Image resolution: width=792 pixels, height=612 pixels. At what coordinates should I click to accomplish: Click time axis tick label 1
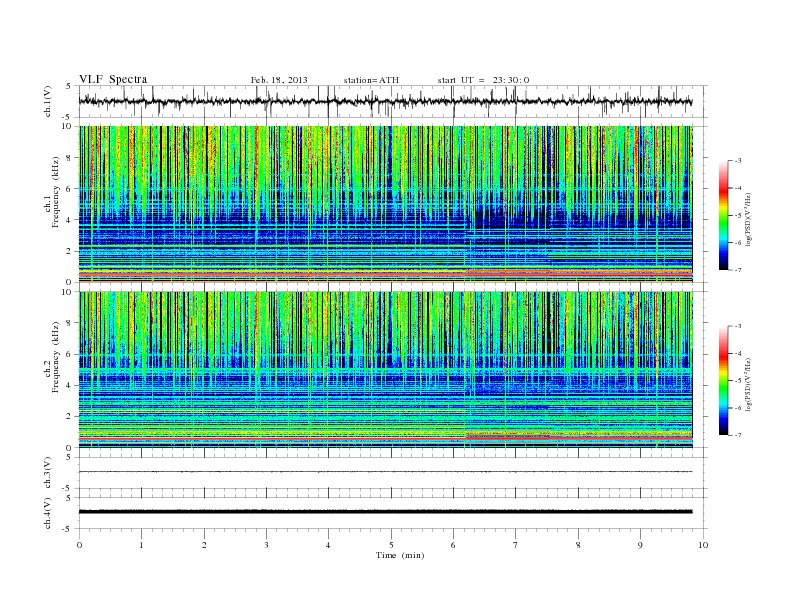141,545
